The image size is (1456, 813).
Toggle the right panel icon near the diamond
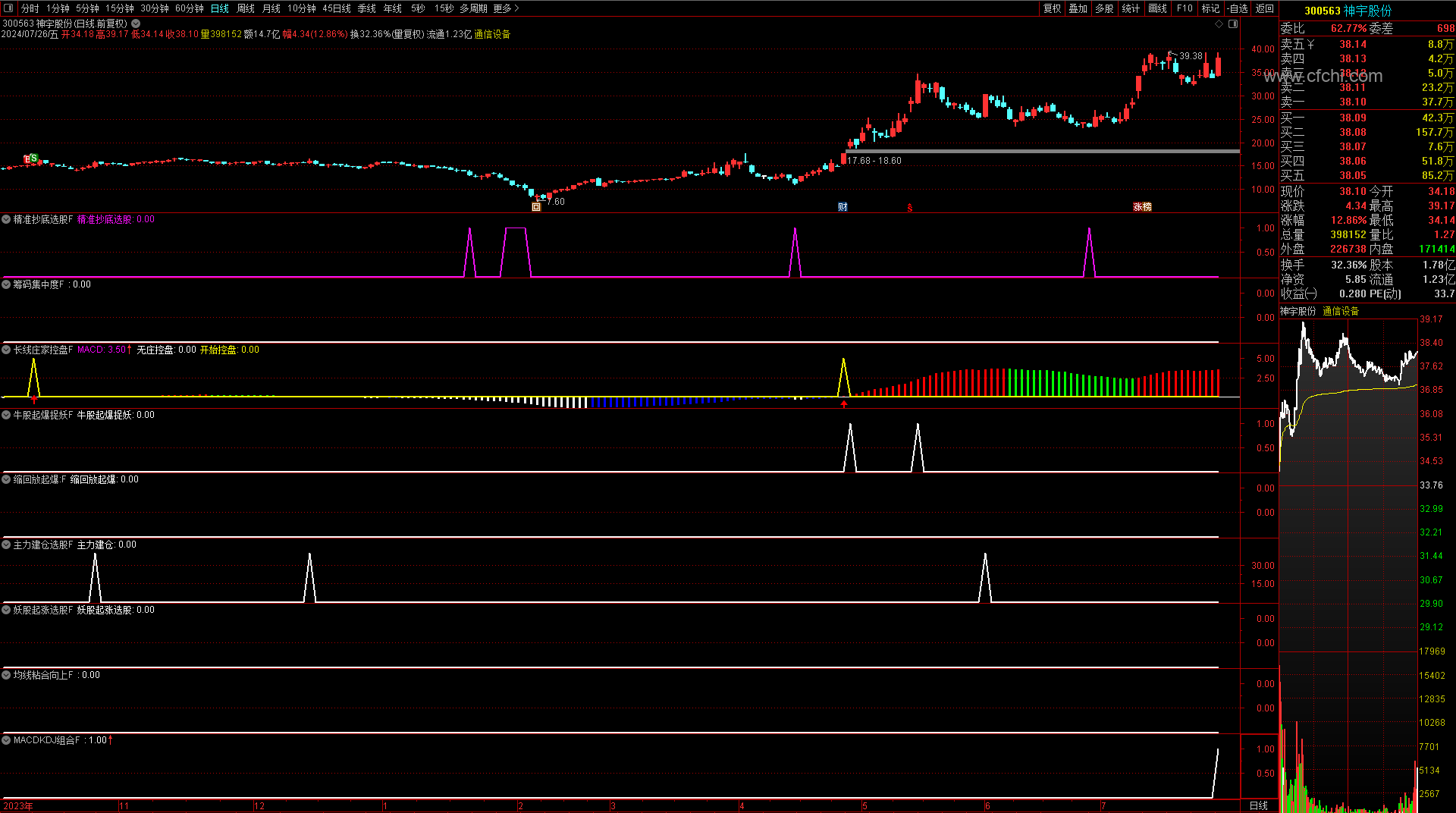(x=1233, y=24)
